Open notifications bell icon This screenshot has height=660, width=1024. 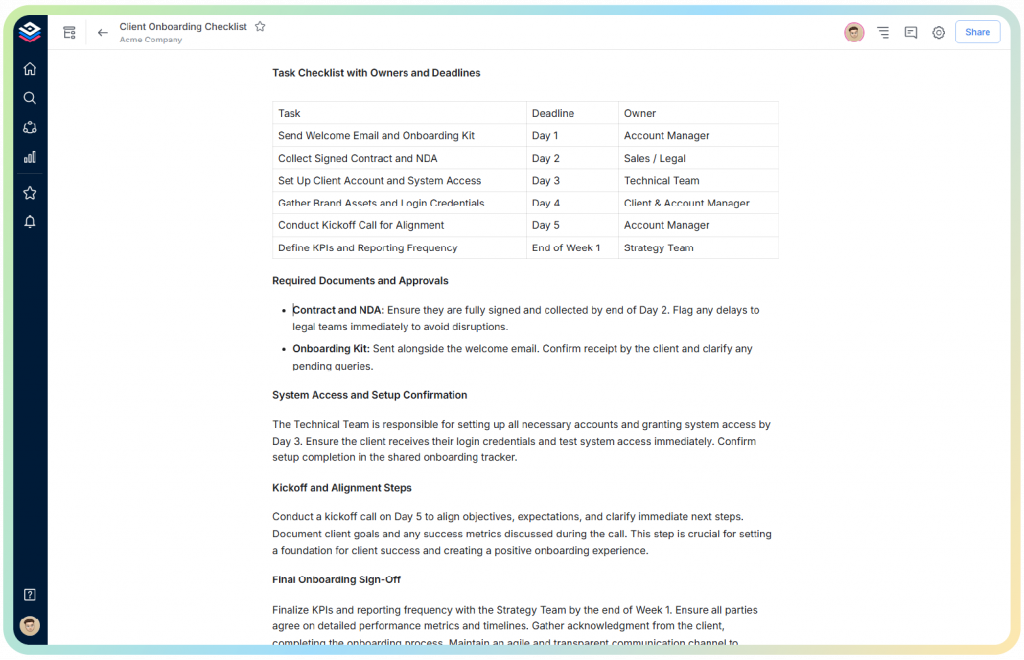tap(29, 222)
